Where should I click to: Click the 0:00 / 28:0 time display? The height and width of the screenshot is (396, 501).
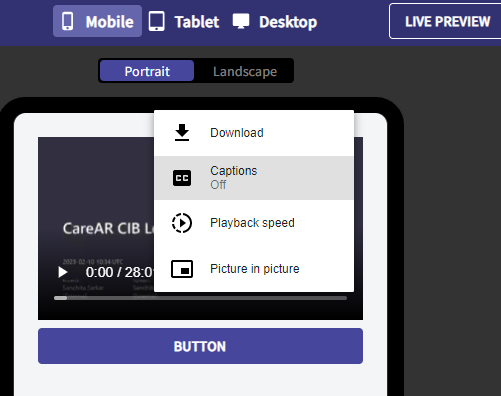[x=119, y=272]
